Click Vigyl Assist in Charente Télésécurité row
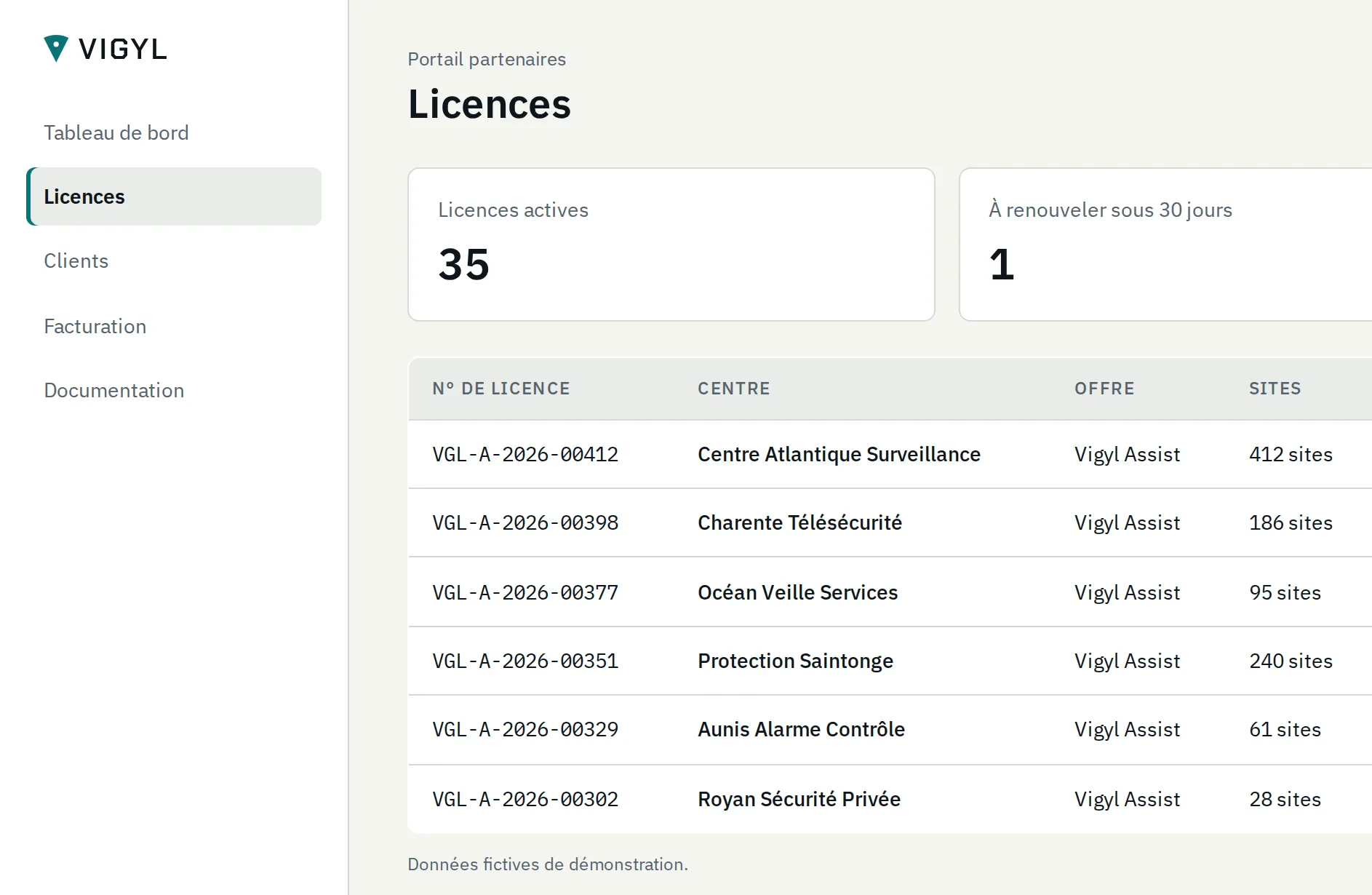The height and width of the screenshot is (895, 1372). tap(1127, 522)
